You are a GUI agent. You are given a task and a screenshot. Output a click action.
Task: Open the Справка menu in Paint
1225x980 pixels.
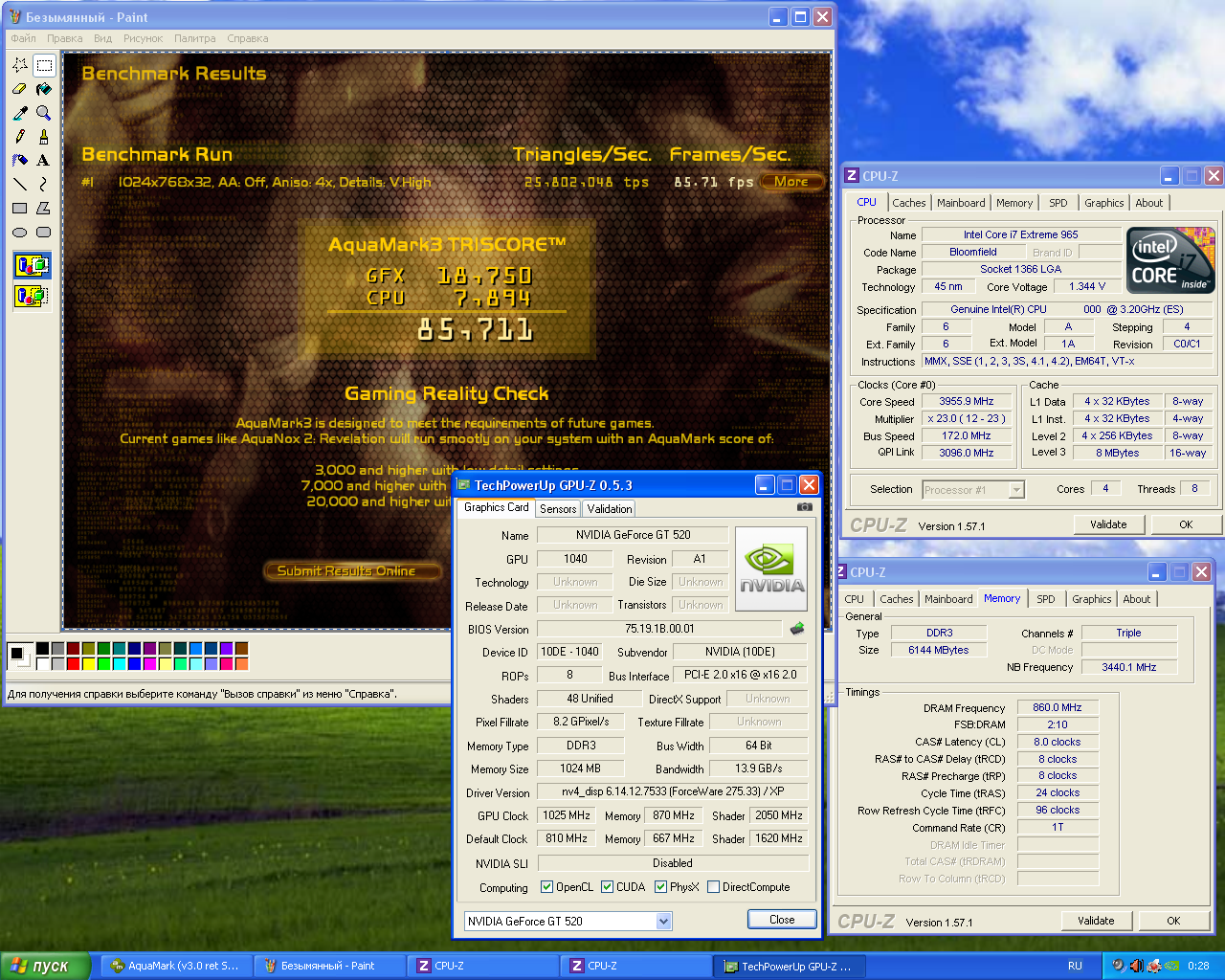click(x=248, y=38)
